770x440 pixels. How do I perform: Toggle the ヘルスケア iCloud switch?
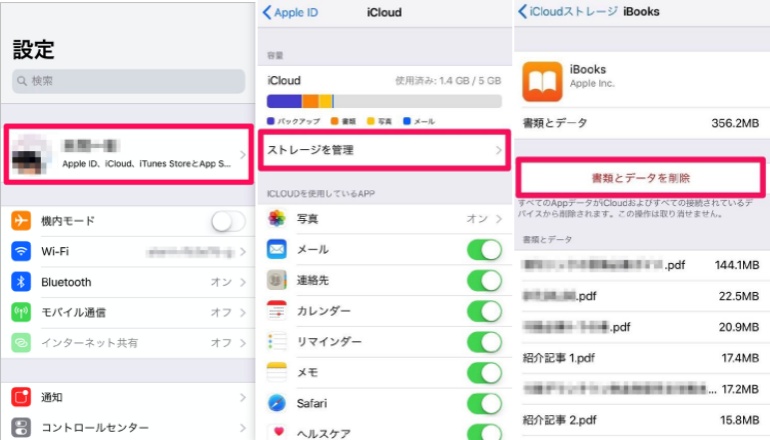(484, 432)
